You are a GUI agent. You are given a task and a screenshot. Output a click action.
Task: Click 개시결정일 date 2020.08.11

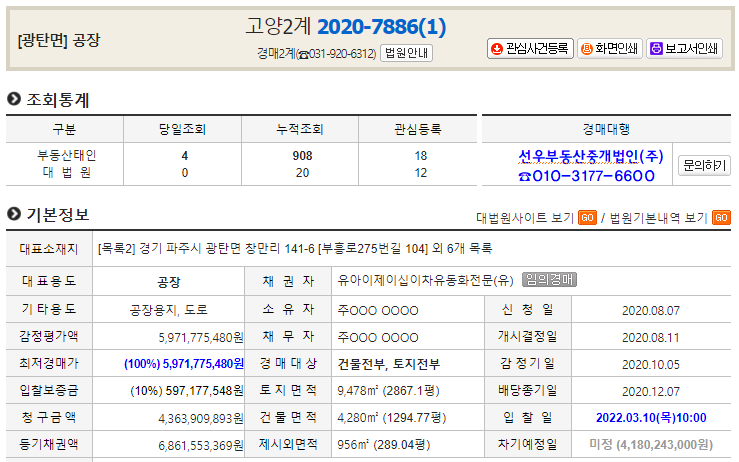coord(651,338)
